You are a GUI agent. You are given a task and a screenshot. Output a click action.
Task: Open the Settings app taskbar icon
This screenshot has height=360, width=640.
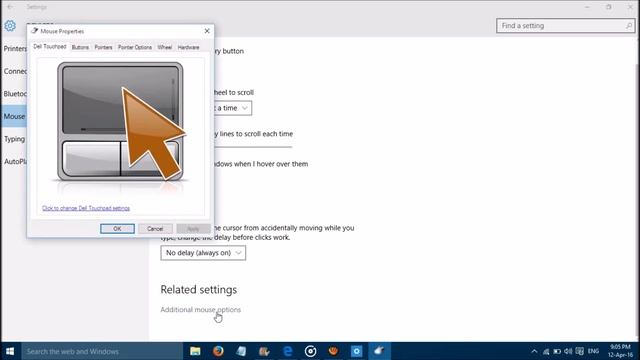(x=356, y=351)
